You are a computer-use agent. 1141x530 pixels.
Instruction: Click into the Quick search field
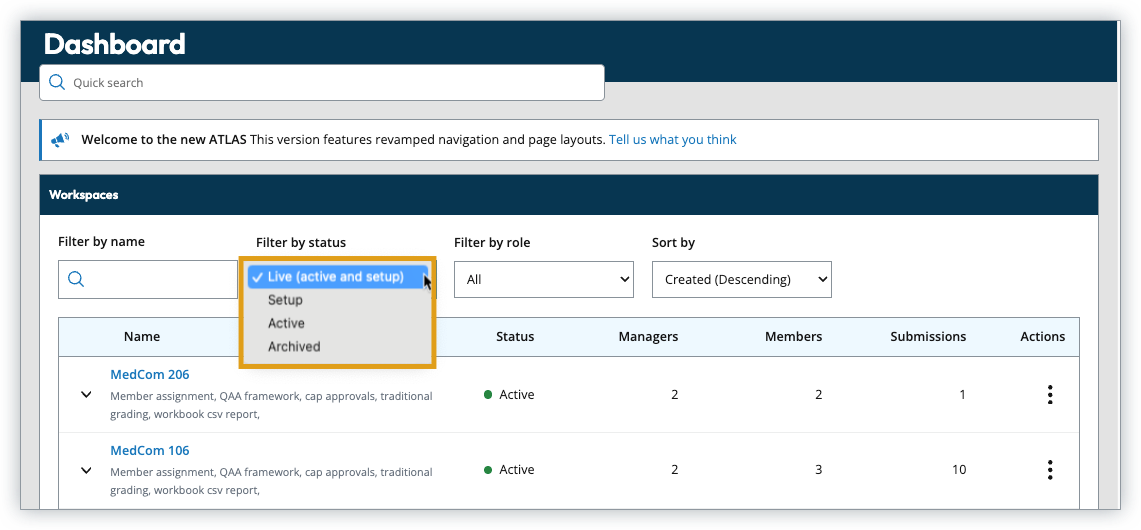[330, 83]
